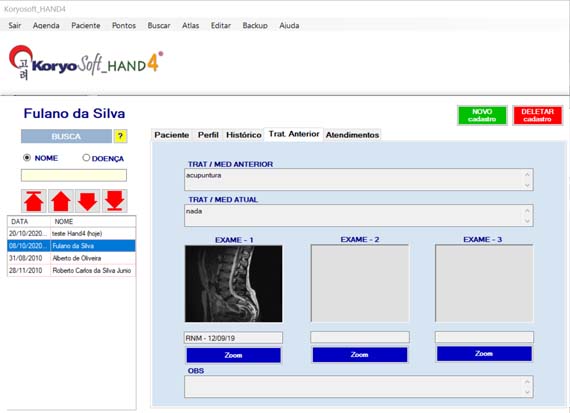Open the Histórico tab
The height and width of the screenshot is (413, 570).
(244, 135)
